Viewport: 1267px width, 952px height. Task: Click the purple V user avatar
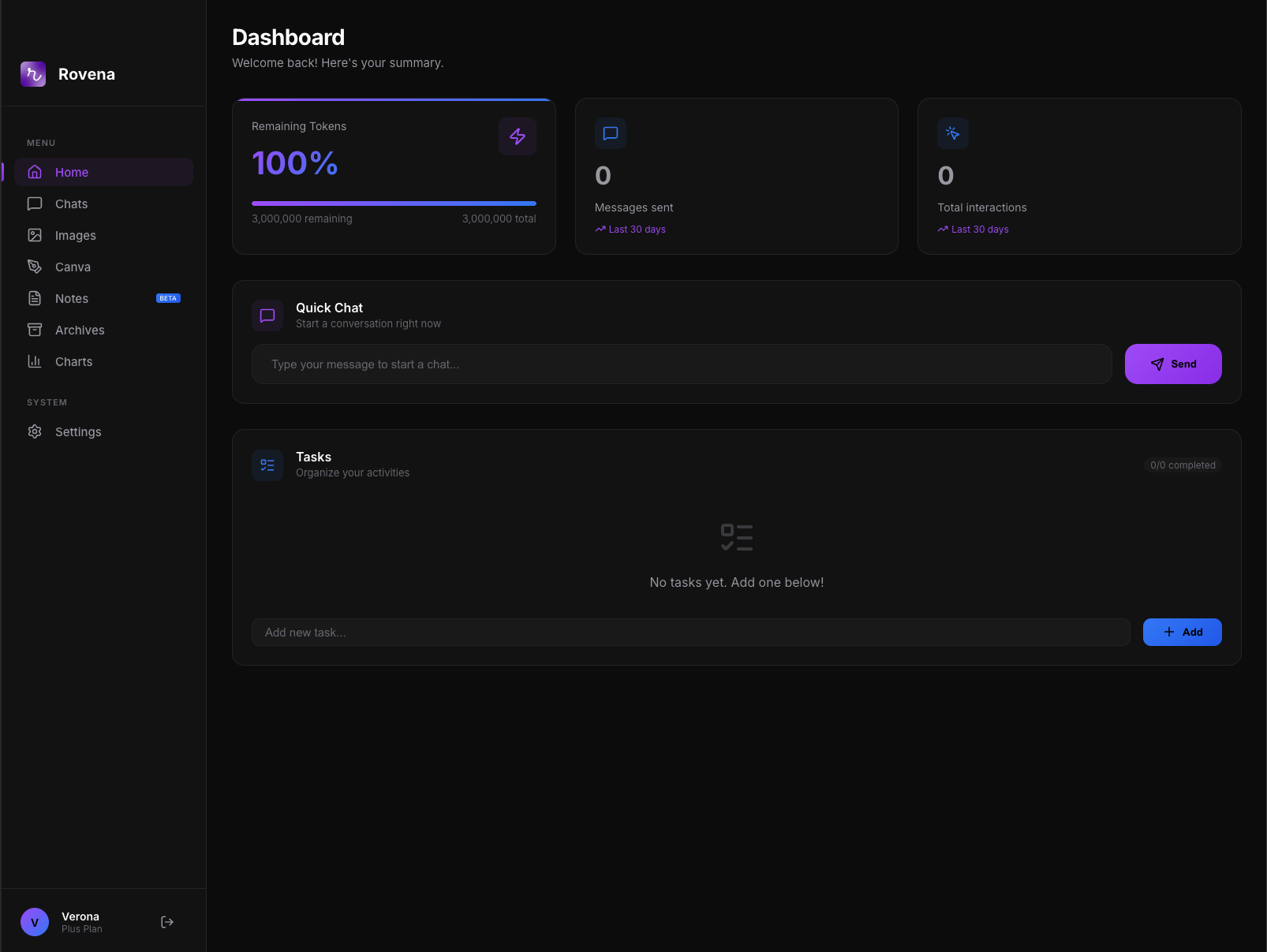tap(35, 922)
